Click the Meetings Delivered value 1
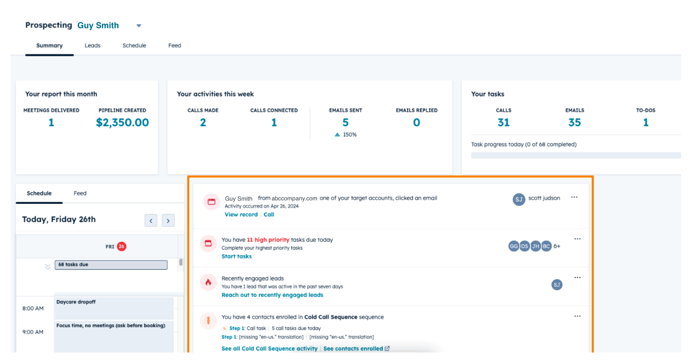 51,122
